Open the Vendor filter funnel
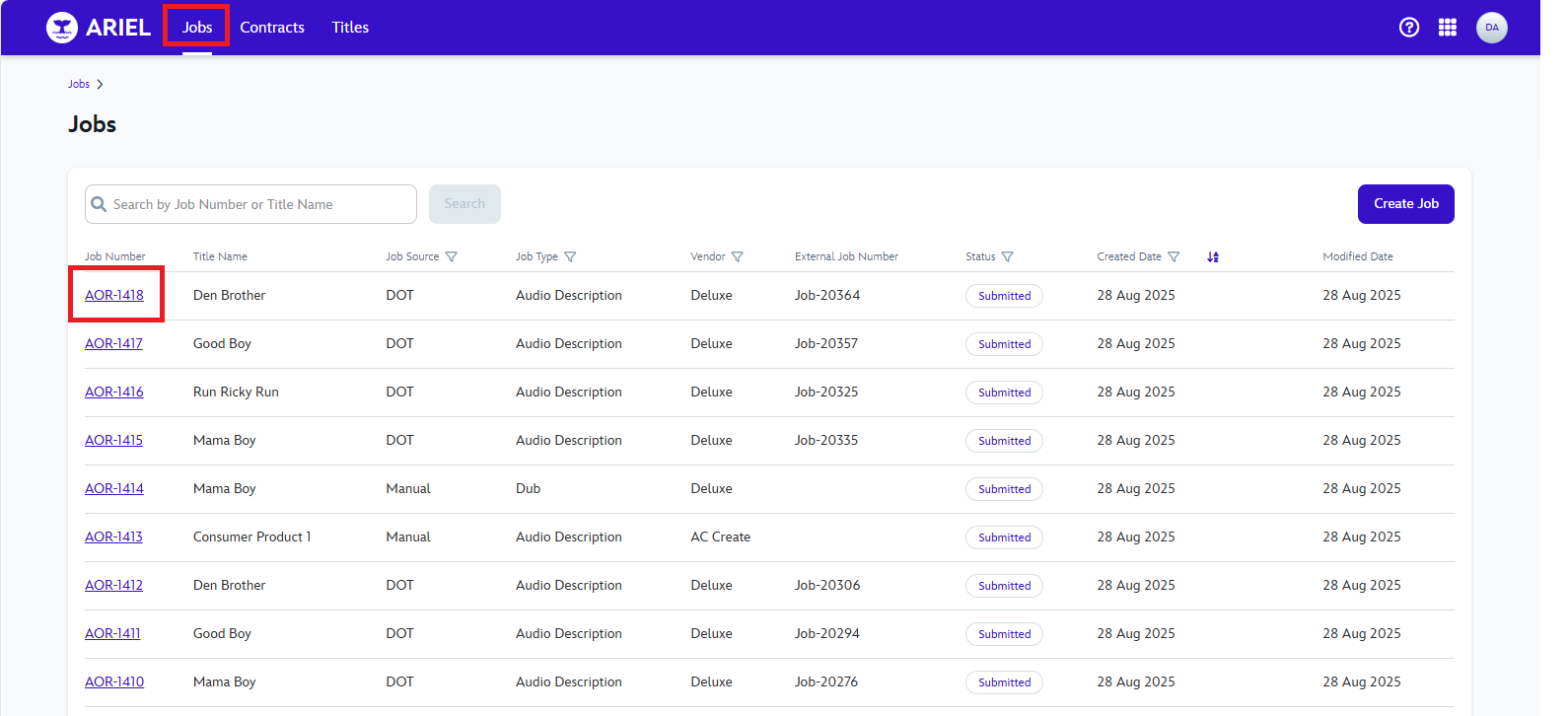Image resolution: width=1568 pixels, height=716 pixels. (737, 256)
